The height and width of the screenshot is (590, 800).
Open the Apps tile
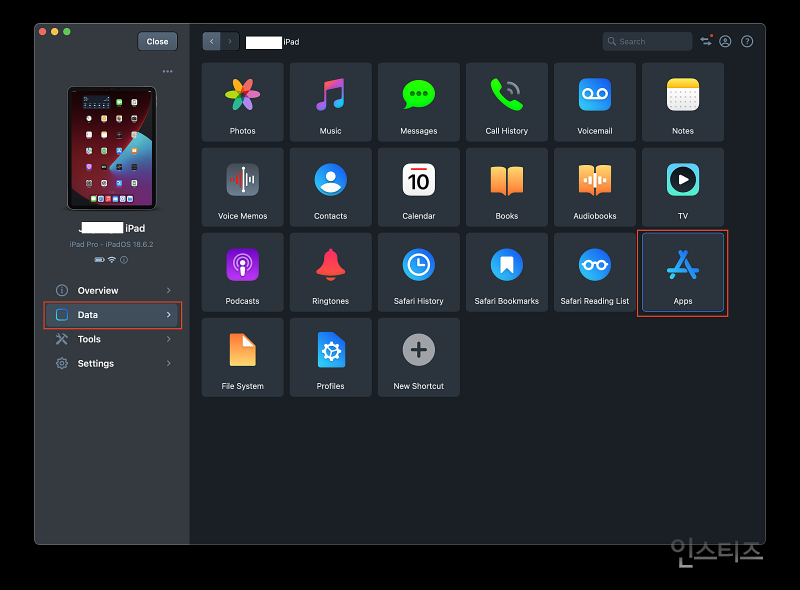coord(683,273)
